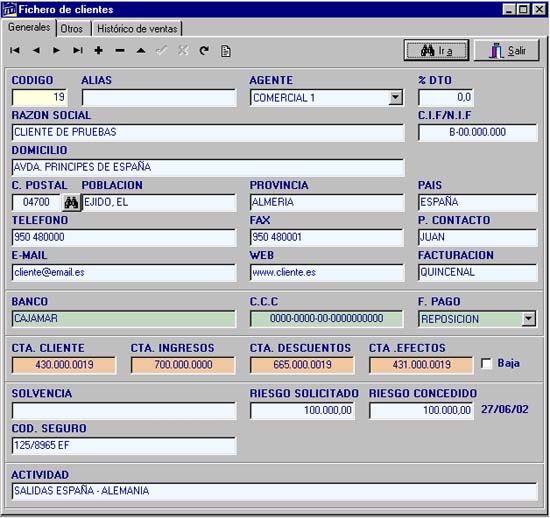Image resolution: width=550 pixels, height=518 pixels.
Task: Click into the ALIAS input field
Action: [x=159, y=97]
